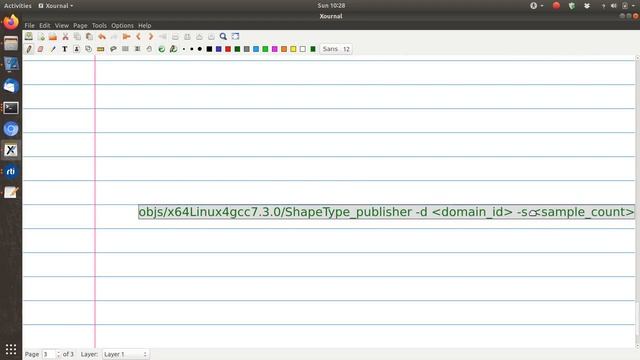
Task: Select the Text tool
Action: [64, 49]
